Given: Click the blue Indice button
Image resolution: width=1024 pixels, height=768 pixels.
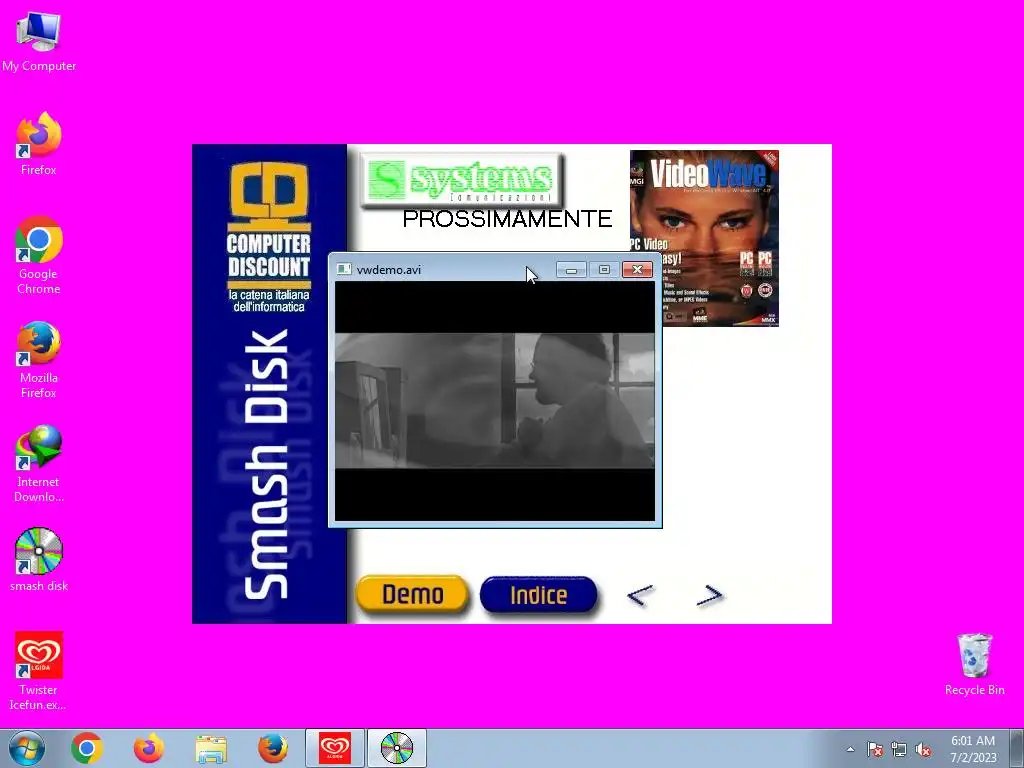Looking at the screenshot, I should 538,594.
